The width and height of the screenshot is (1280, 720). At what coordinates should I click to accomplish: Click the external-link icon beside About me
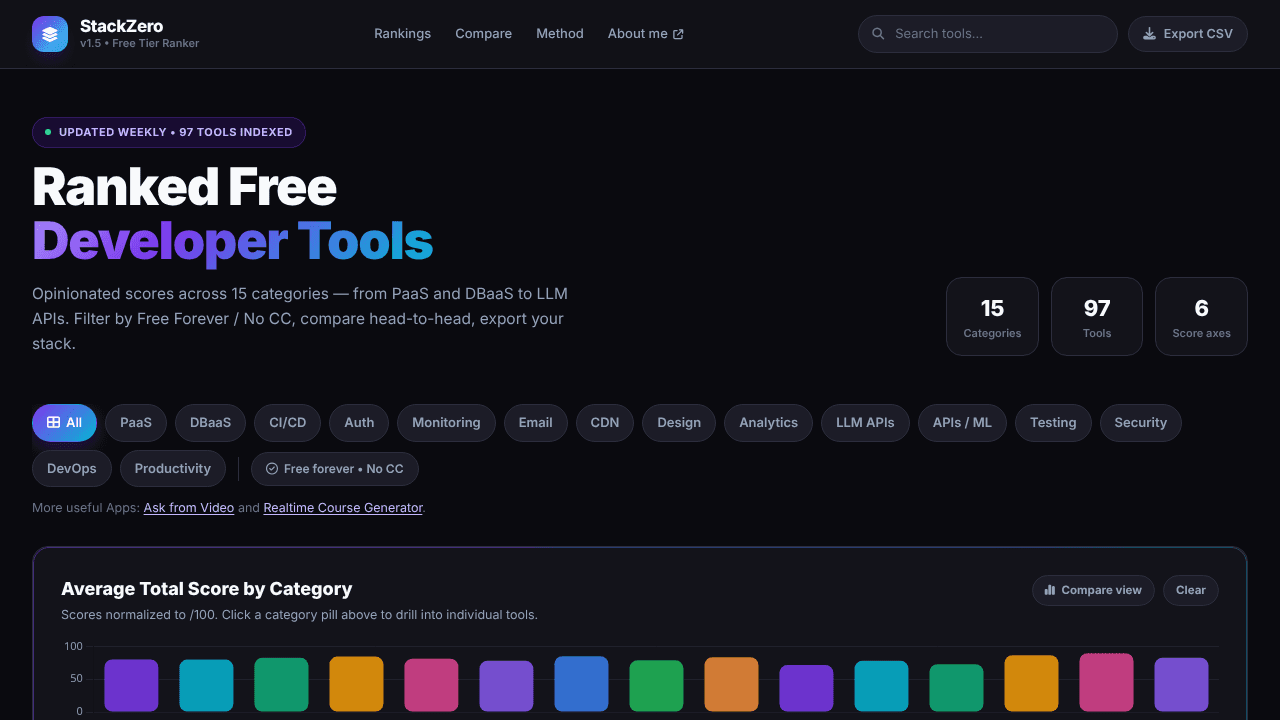coord(678,34)
